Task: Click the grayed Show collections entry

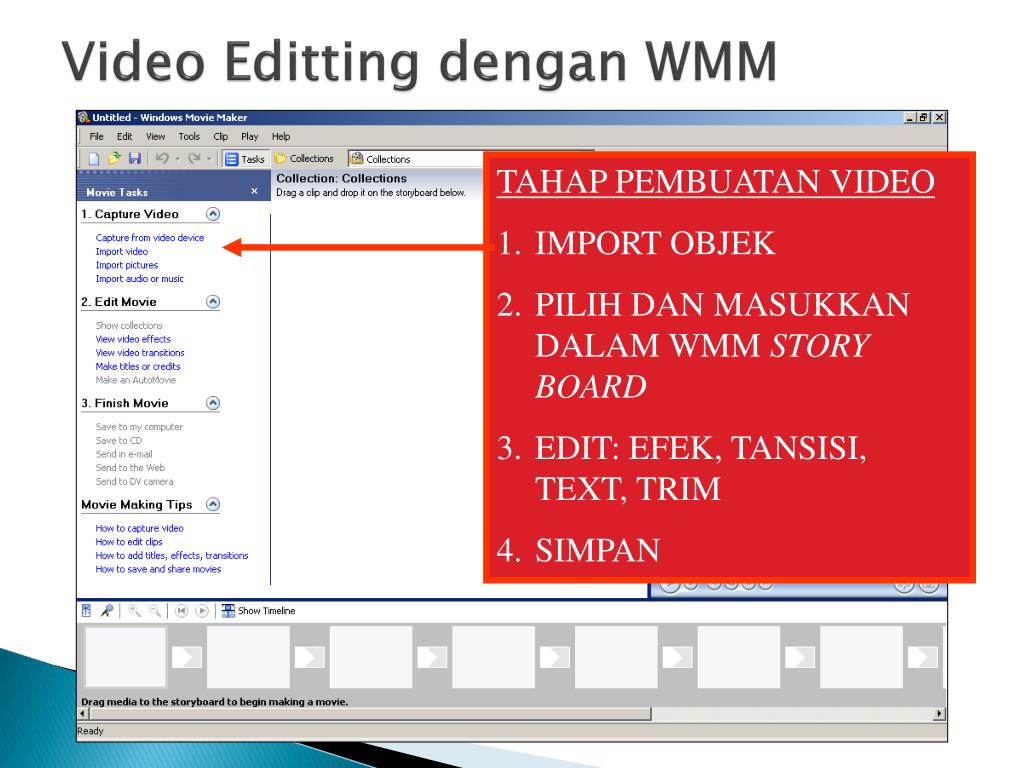Action: 129,325
